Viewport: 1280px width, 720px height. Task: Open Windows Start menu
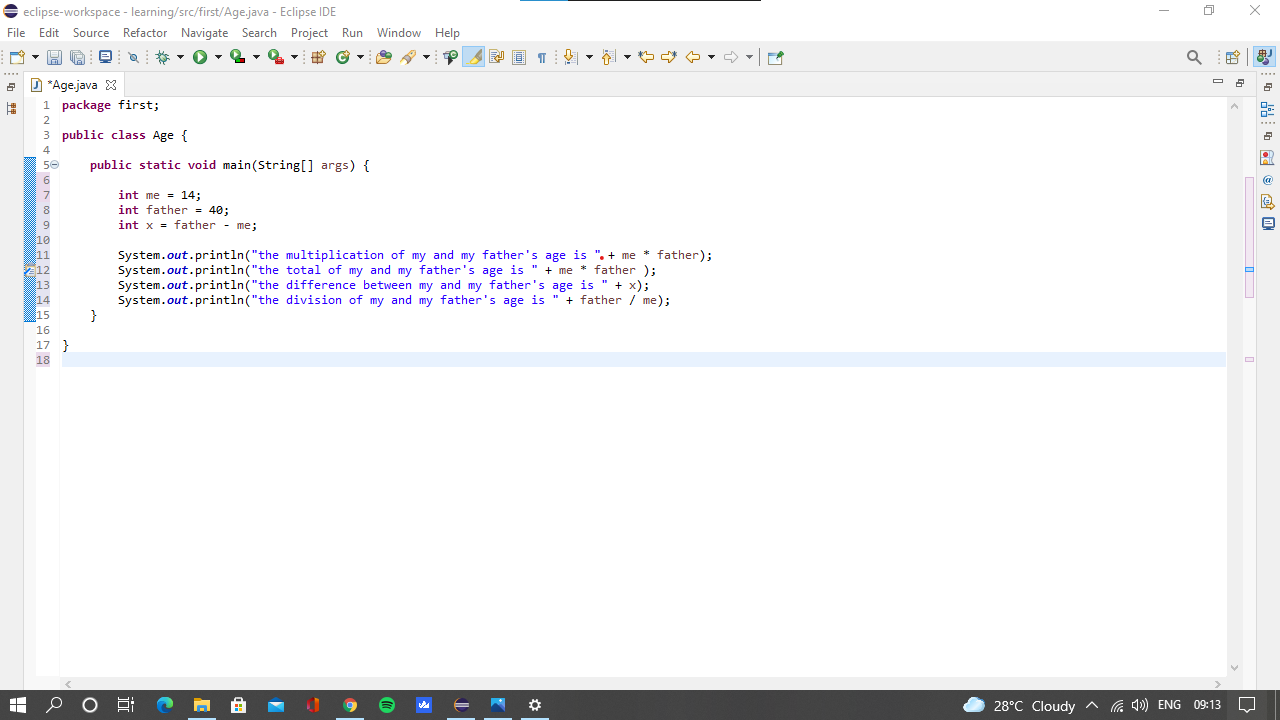point(17,705)
